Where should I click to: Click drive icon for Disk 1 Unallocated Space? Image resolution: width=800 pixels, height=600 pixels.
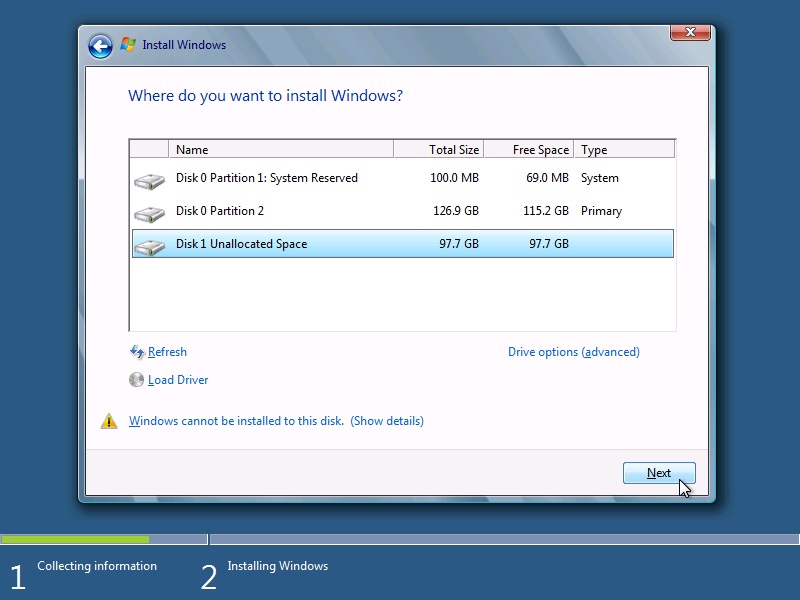(149, 247)
